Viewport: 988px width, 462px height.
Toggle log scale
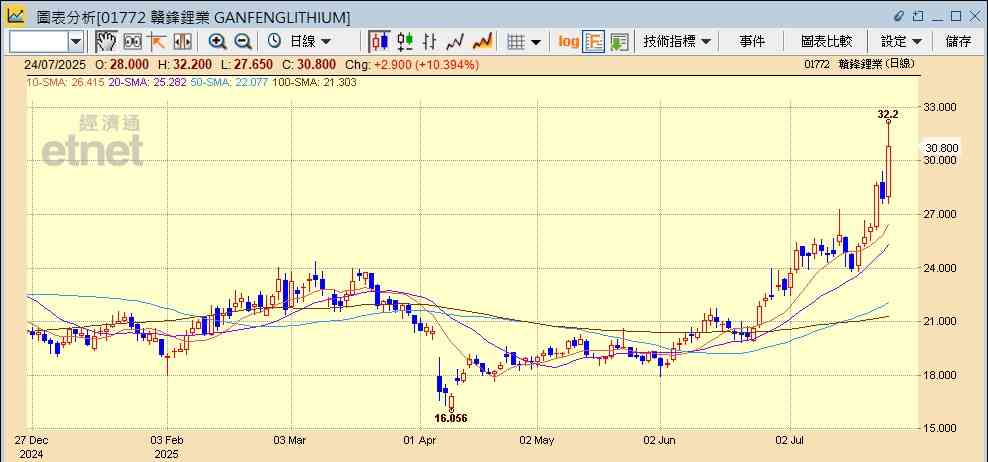point(568,42)
